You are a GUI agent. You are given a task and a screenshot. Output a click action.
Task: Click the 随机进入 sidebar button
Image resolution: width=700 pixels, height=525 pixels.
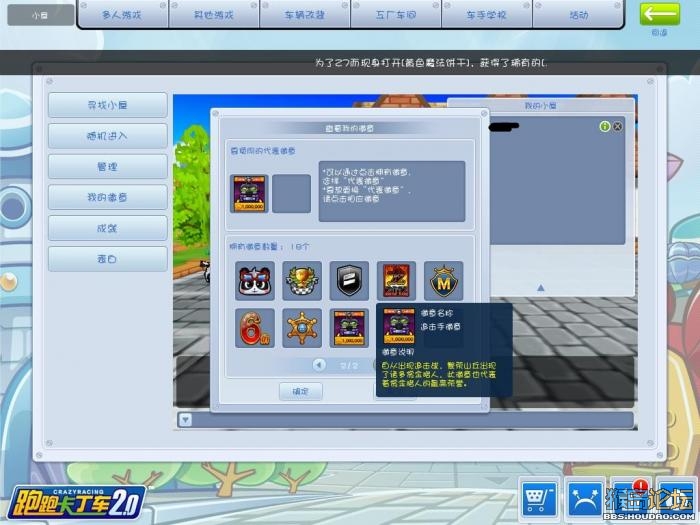click(x=108, y=136)
